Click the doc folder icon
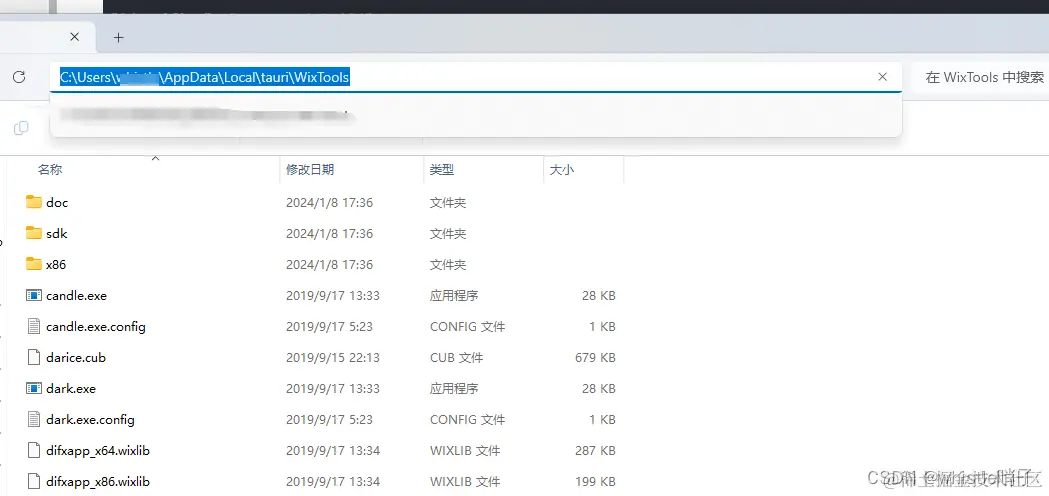The height and width of the screenshot is (496, 1049). click(34, 201)
